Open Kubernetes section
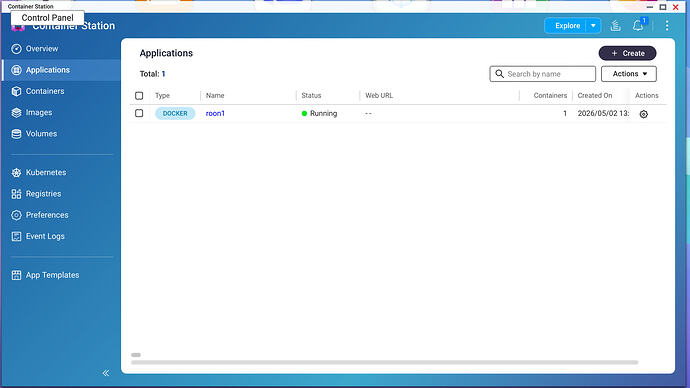This screenshot has height=388, width=690. click(46, 172)
